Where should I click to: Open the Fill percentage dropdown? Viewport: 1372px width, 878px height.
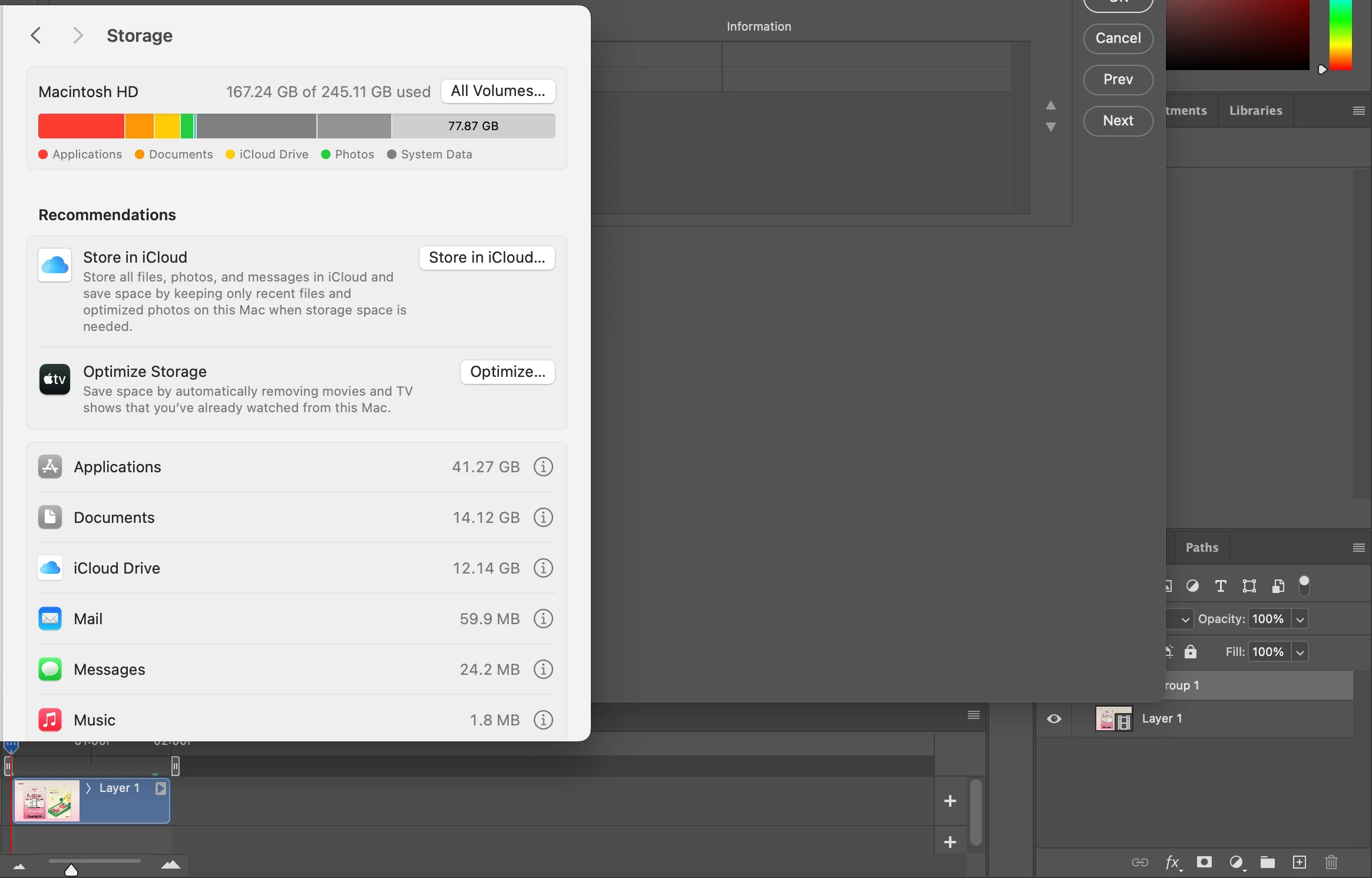coord(1300,652)
